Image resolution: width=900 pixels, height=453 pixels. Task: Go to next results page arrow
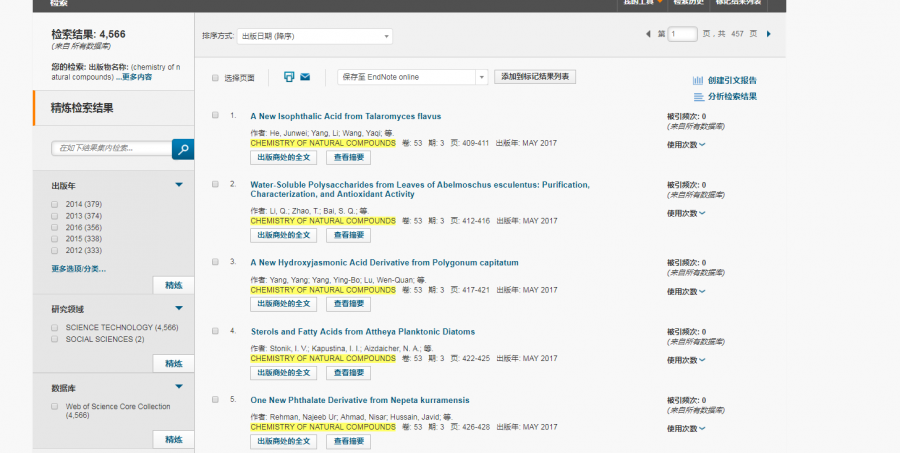click(x=769, y=34)
